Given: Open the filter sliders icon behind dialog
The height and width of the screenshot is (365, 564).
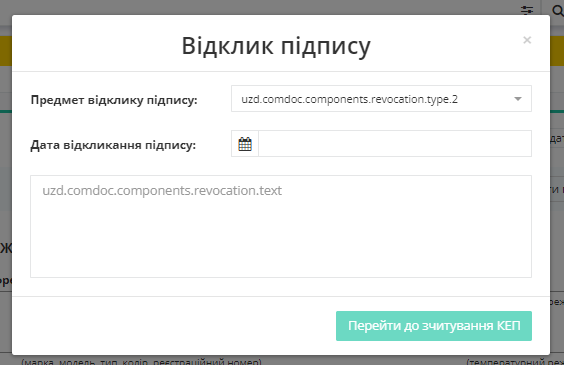Looking at the screenshot, I should click(527, 10).
